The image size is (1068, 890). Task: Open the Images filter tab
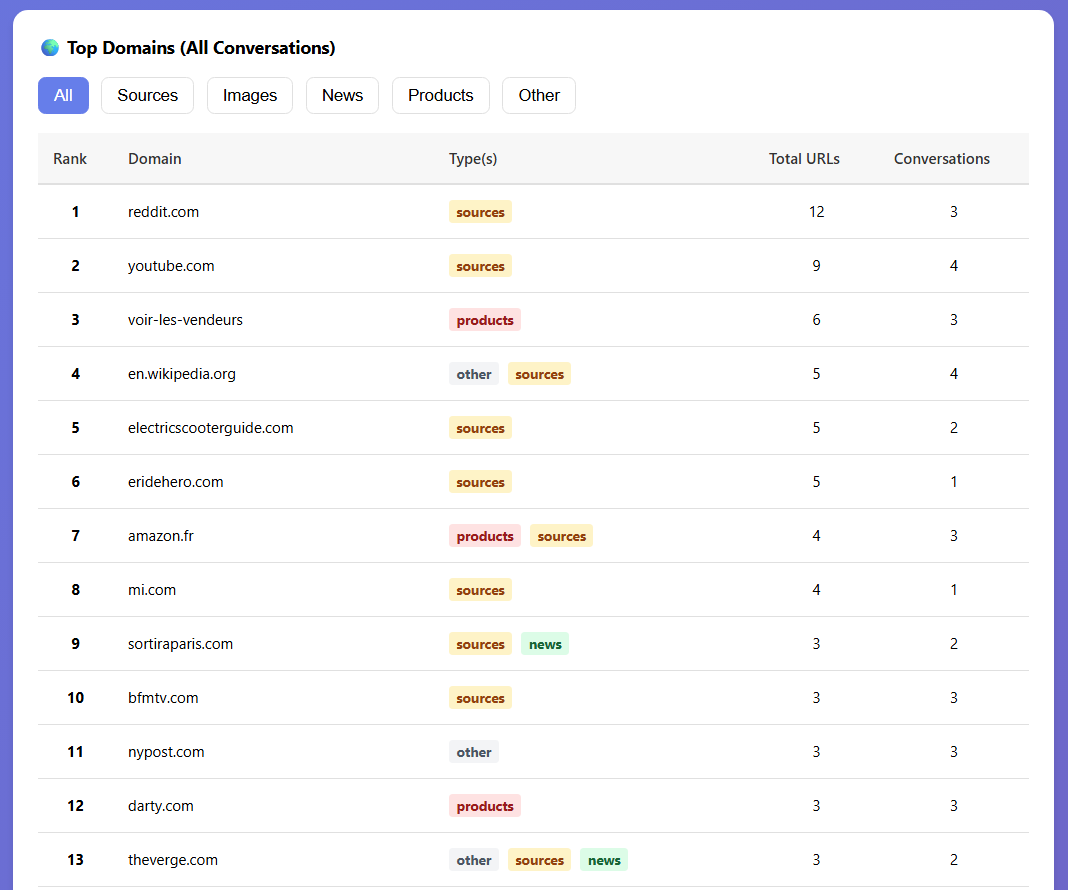[x=249, y=96]
